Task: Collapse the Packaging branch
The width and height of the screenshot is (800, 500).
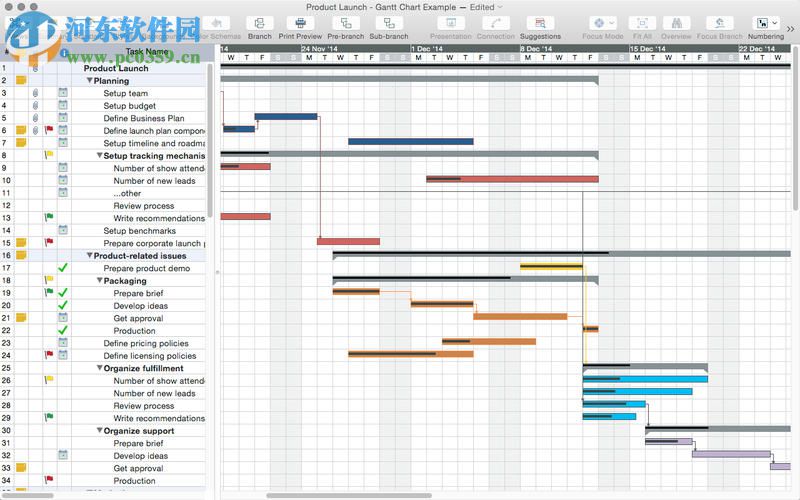Action: (x=99, y=281)
